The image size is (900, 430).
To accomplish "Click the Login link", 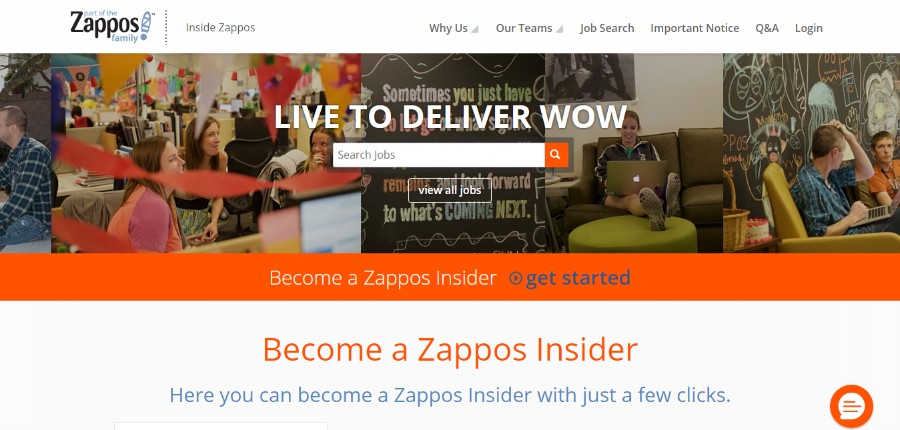I will 808,28.
